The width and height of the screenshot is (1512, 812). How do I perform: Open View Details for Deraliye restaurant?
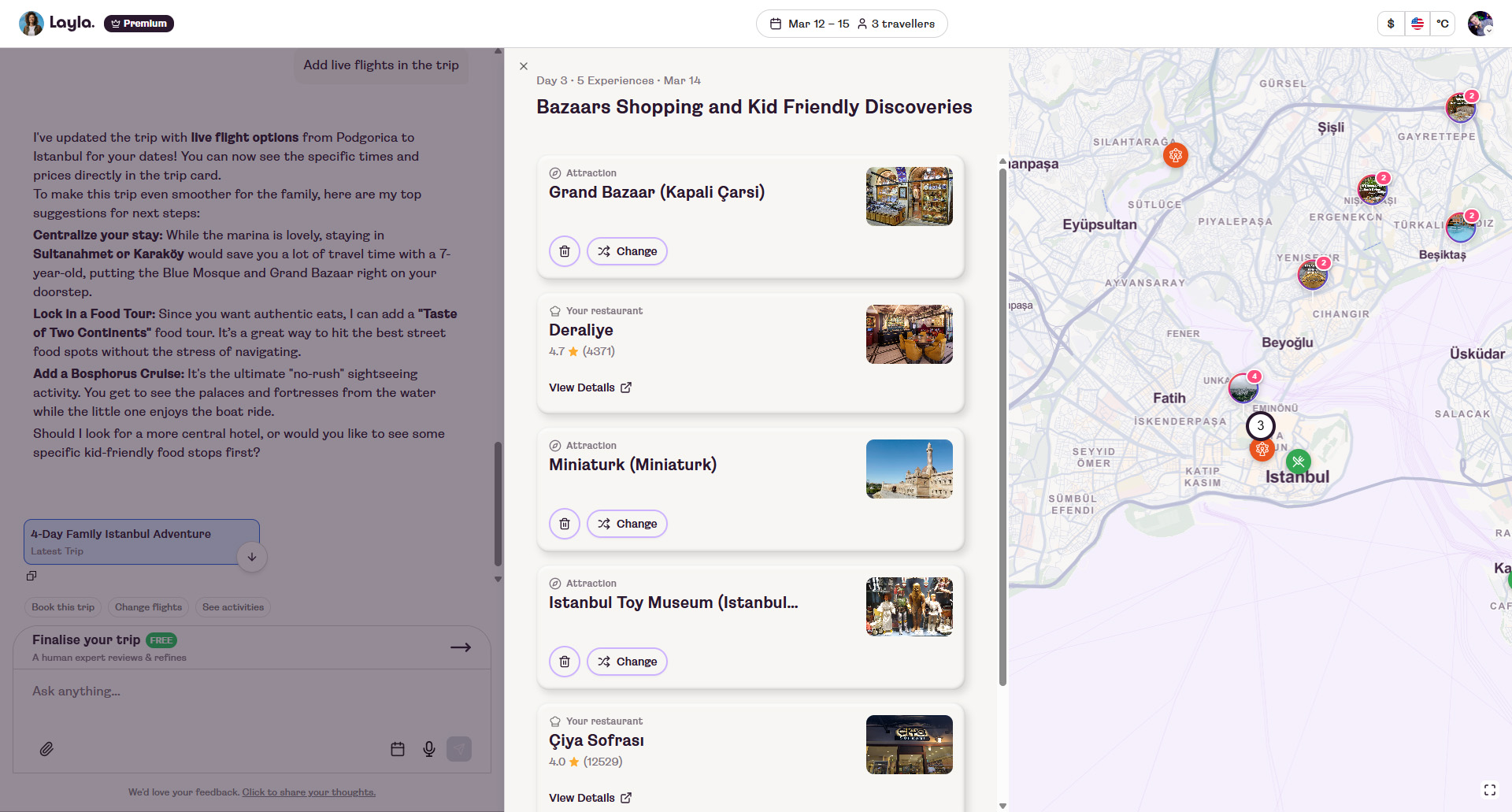pyautogui.click(x=590, y=387)
